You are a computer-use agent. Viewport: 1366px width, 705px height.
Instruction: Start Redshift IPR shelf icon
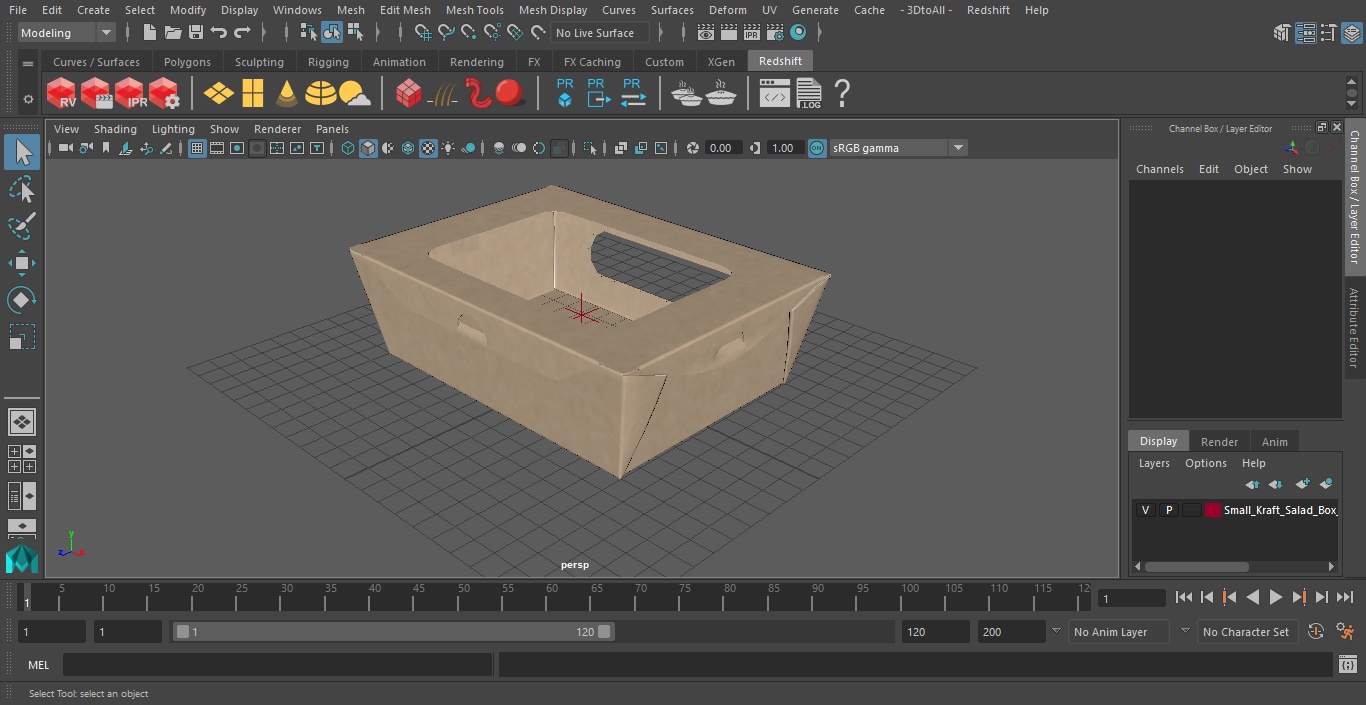pyautogui.click(x=130, y=94)
